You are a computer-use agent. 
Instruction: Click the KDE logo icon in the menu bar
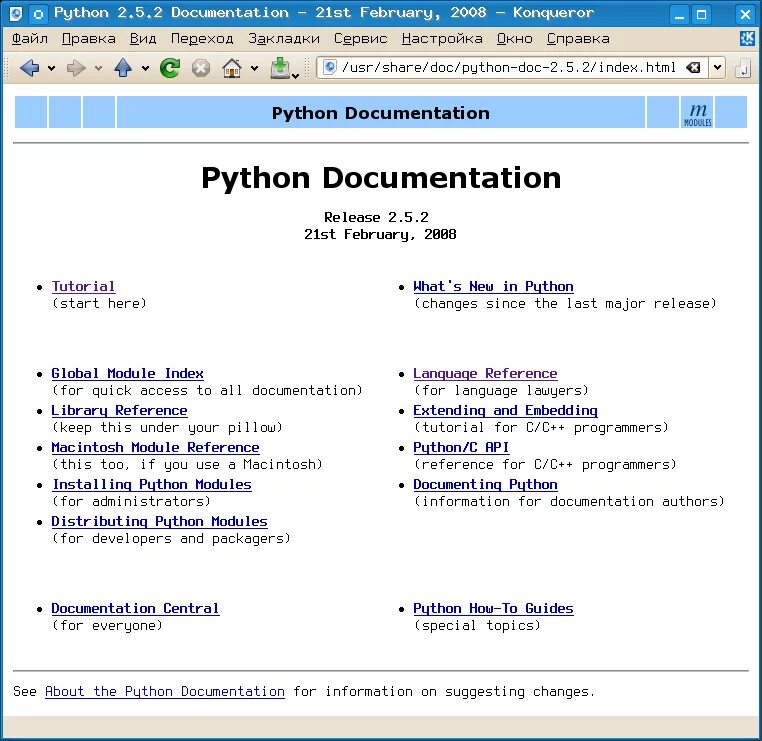[746, 38]
